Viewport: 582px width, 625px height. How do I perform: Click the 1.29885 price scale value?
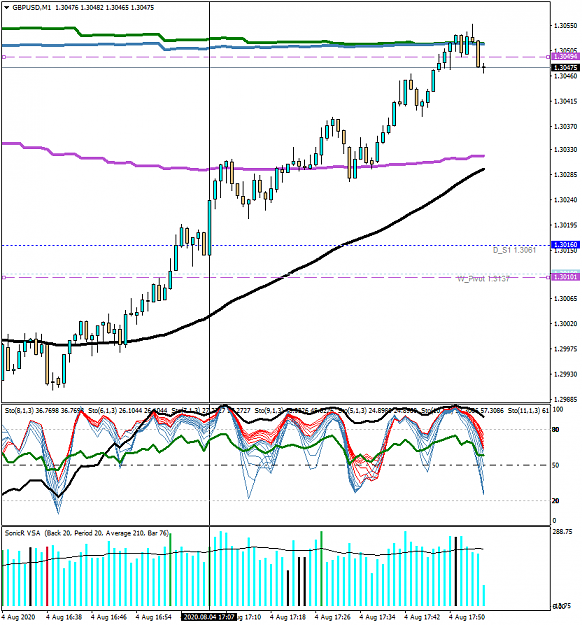(x=566, y=399)
